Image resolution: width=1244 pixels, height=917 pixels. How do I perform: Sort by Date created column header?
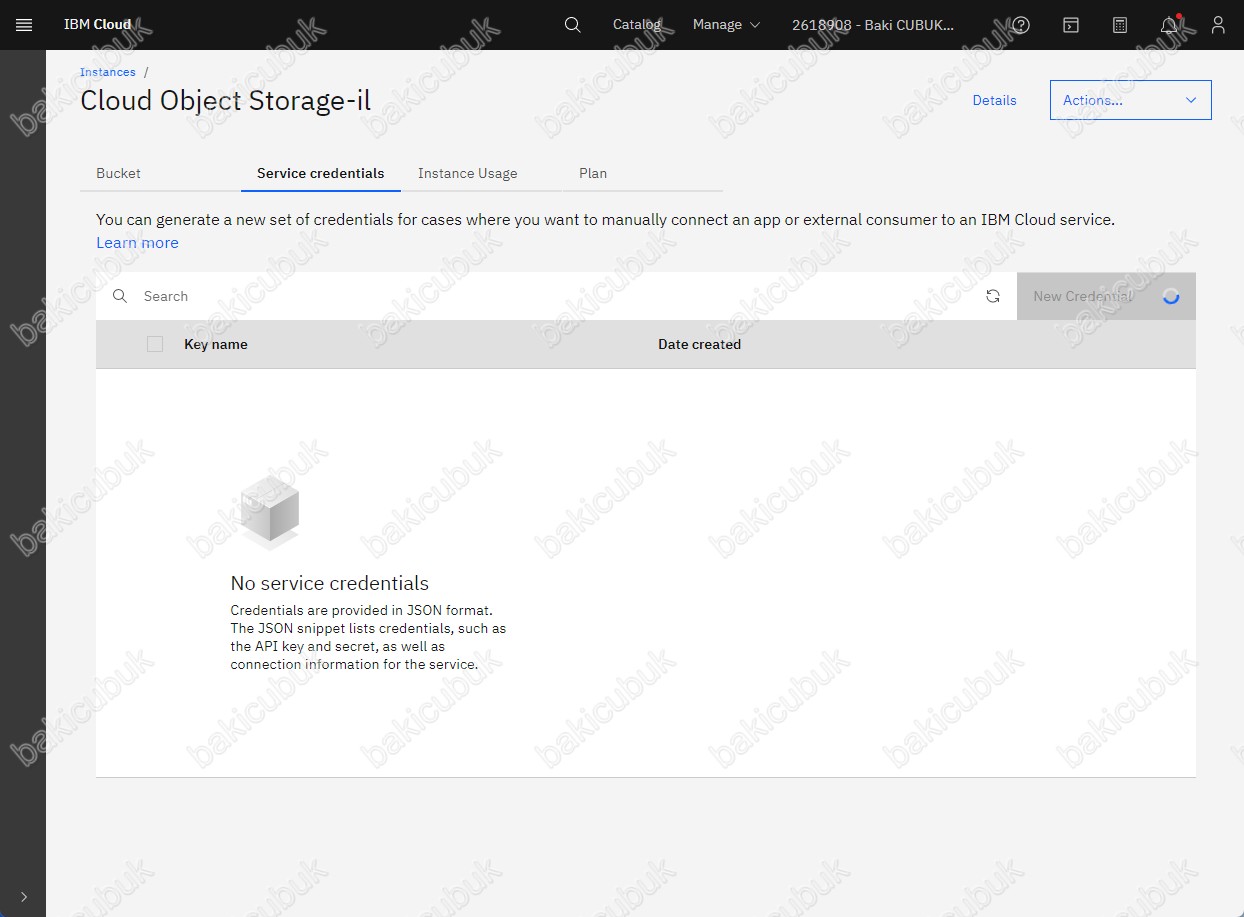pos(699,344)
